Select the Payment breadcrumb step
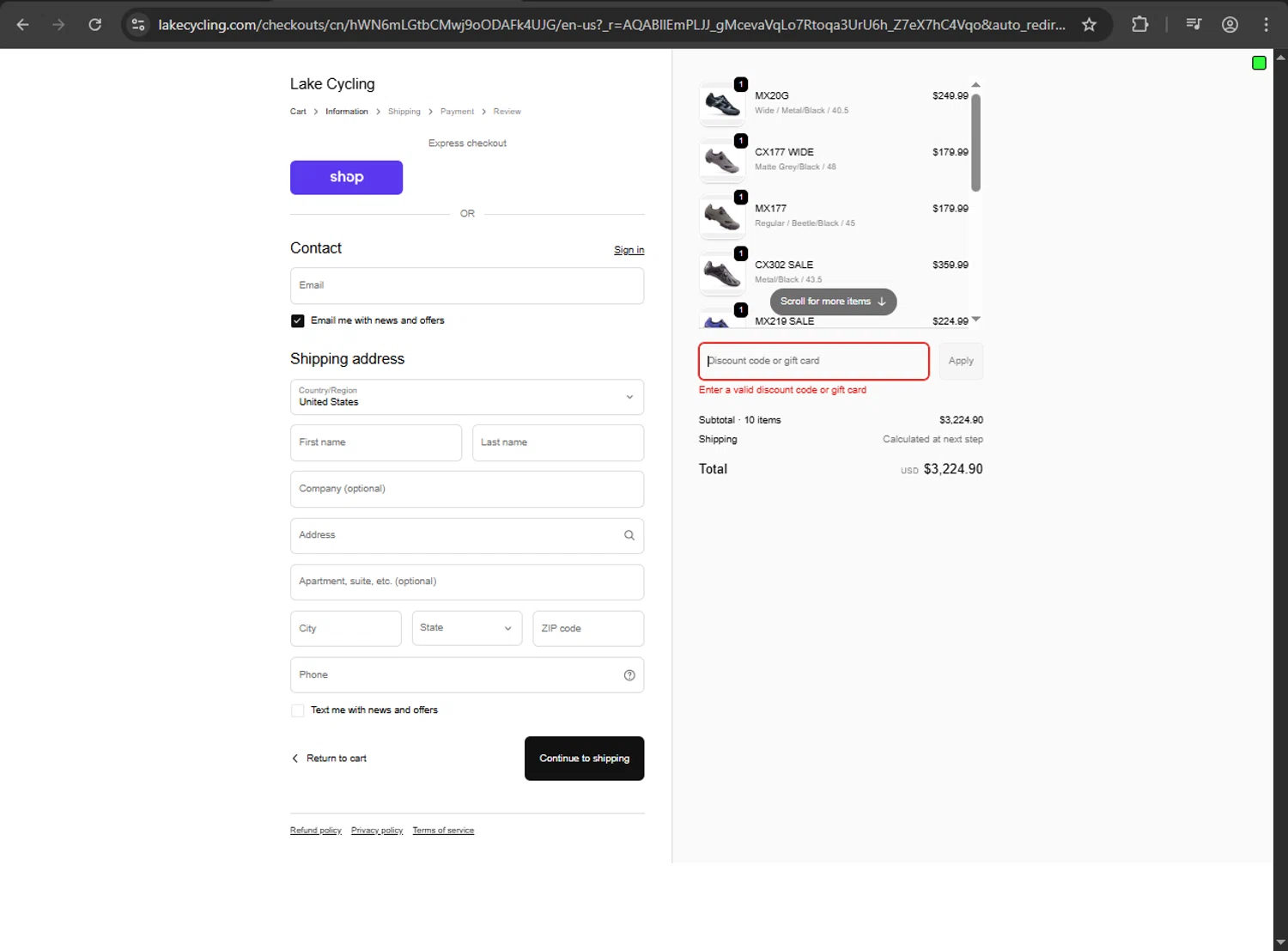This screenshot has height=951, width=1288. point(457,112)
